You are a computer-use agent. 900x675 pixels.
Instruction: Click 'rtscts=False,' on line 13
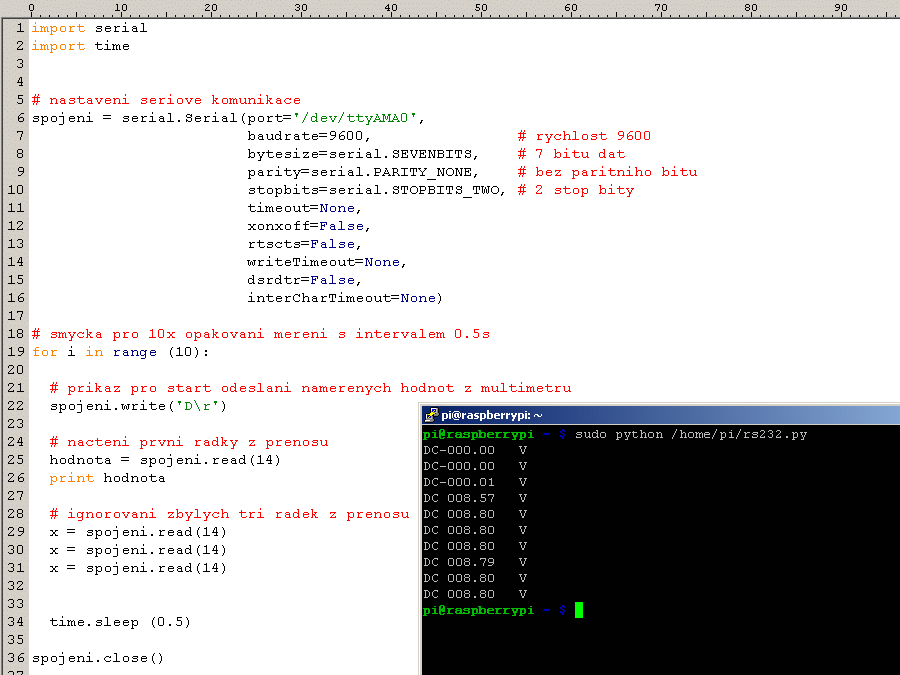[x=304, y=244]
